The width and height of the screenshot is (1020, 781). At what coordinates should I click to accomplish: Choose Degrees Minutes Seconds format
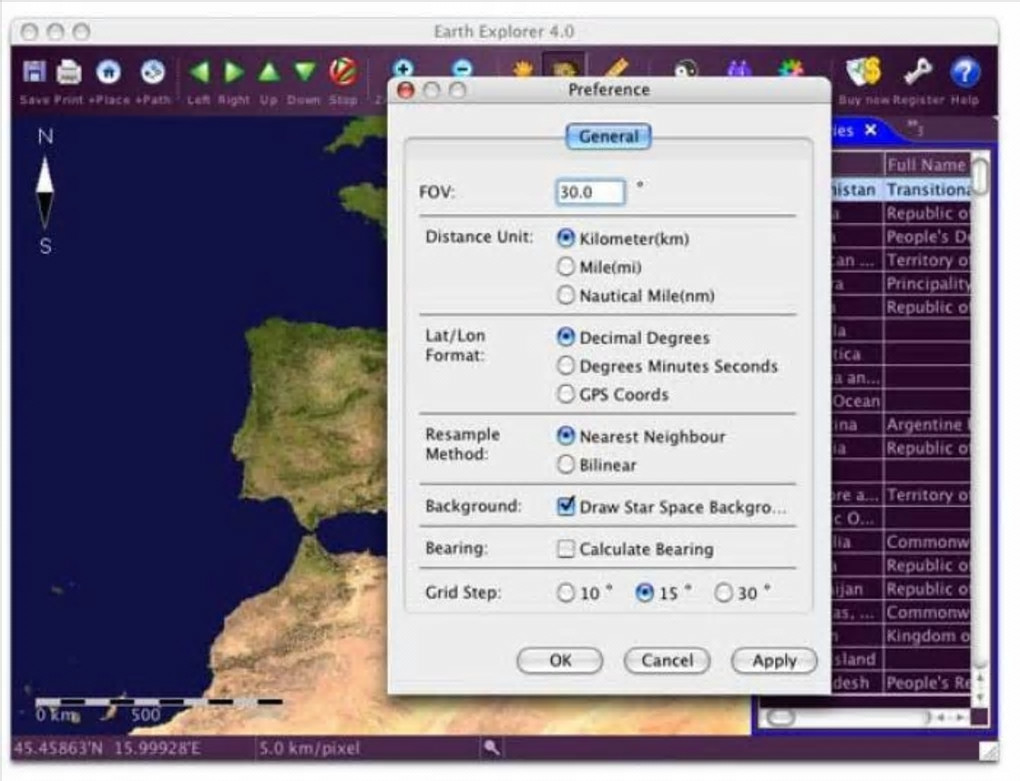coord(566,365)
